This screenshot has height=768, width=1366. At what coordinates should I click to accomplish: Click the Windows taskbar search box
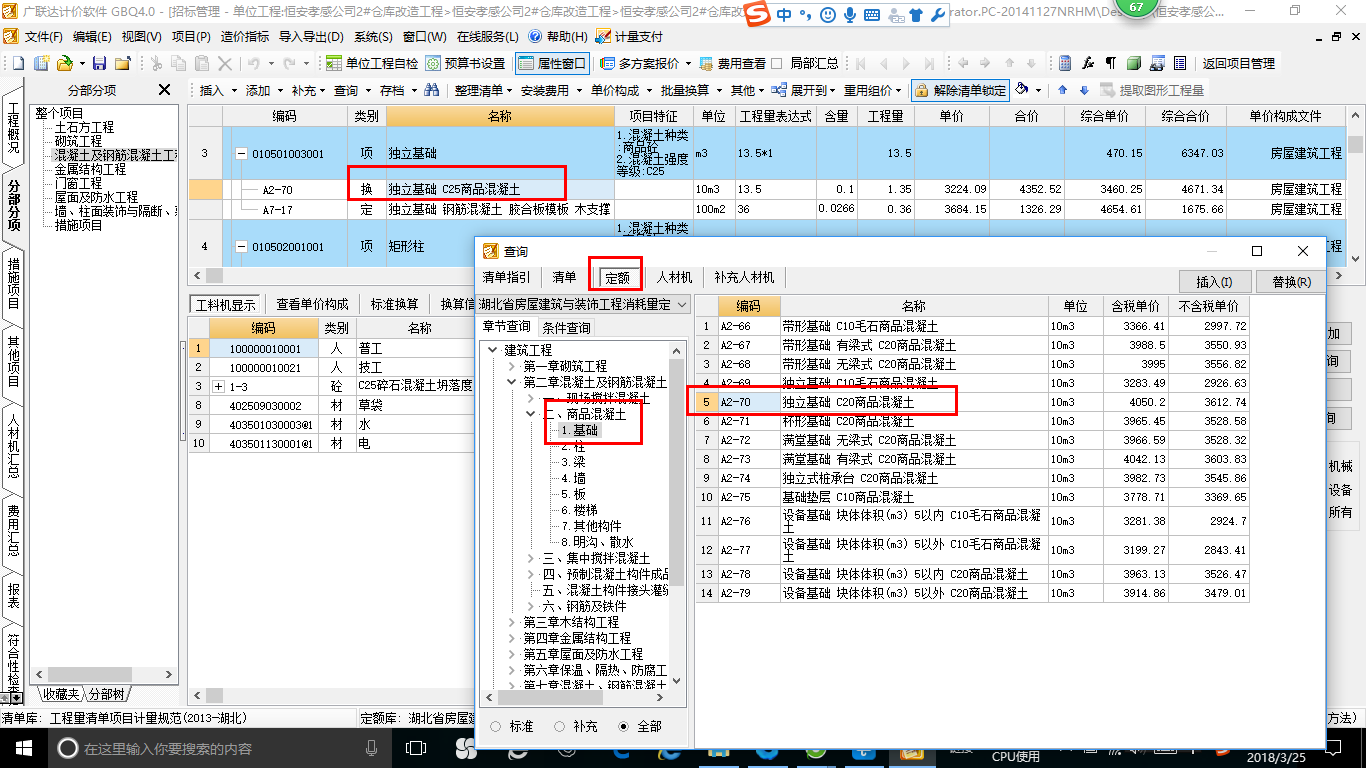coord(219,747)
